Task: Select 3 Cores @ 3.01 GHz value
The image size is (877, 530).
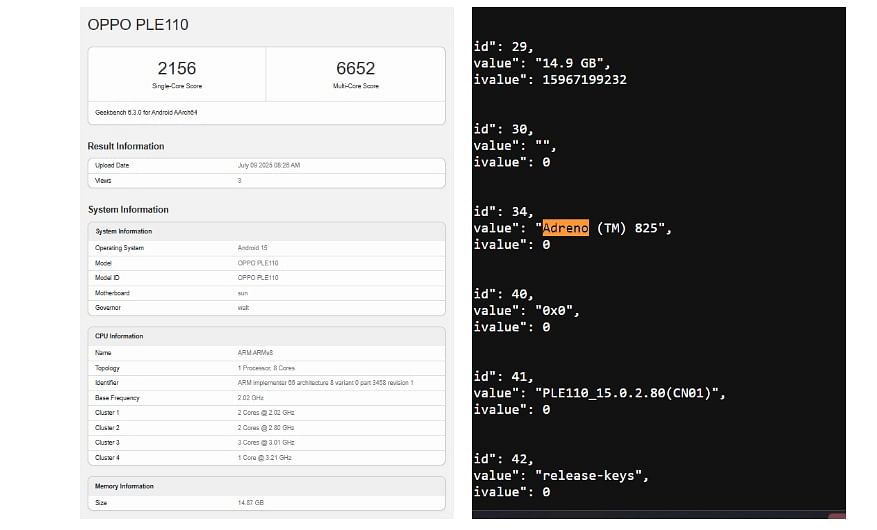Action: [266, 443]
